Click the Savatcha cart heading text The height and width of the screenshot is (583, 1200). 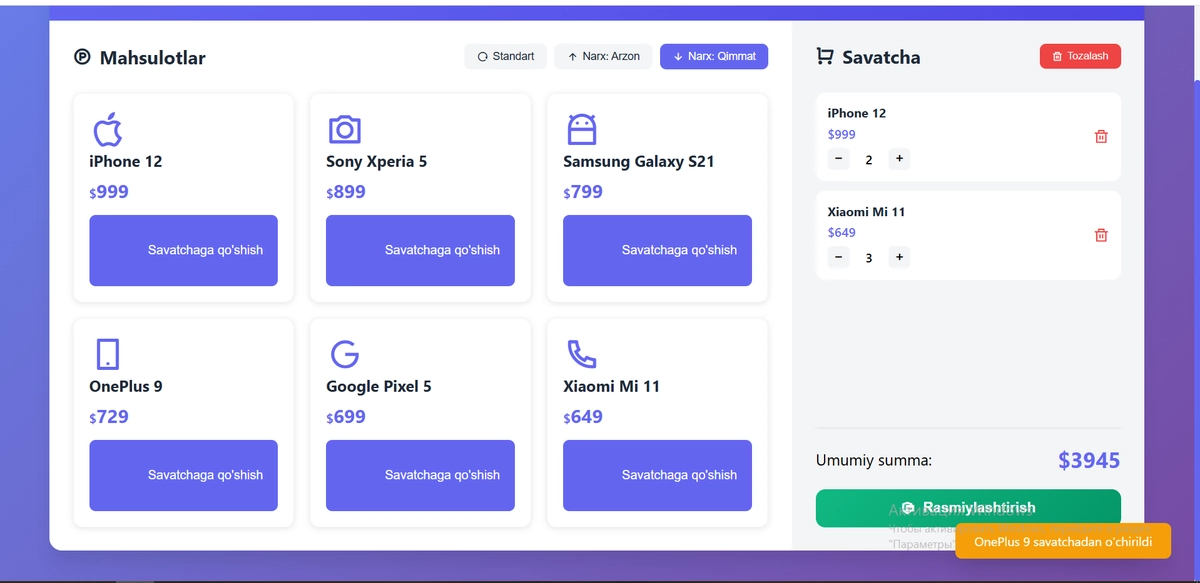coord(881,57)
